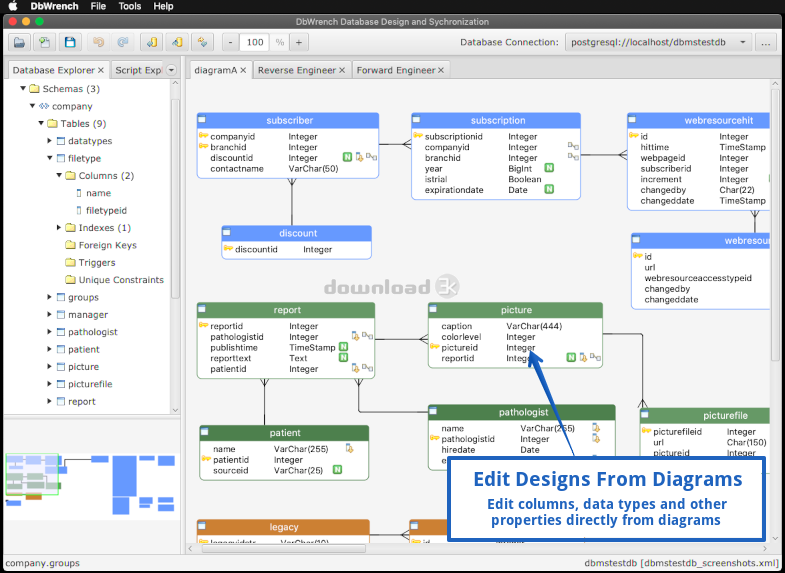785x573 pixels.
Task: Expand the Indexes (1) node
Action: [59, 228]
